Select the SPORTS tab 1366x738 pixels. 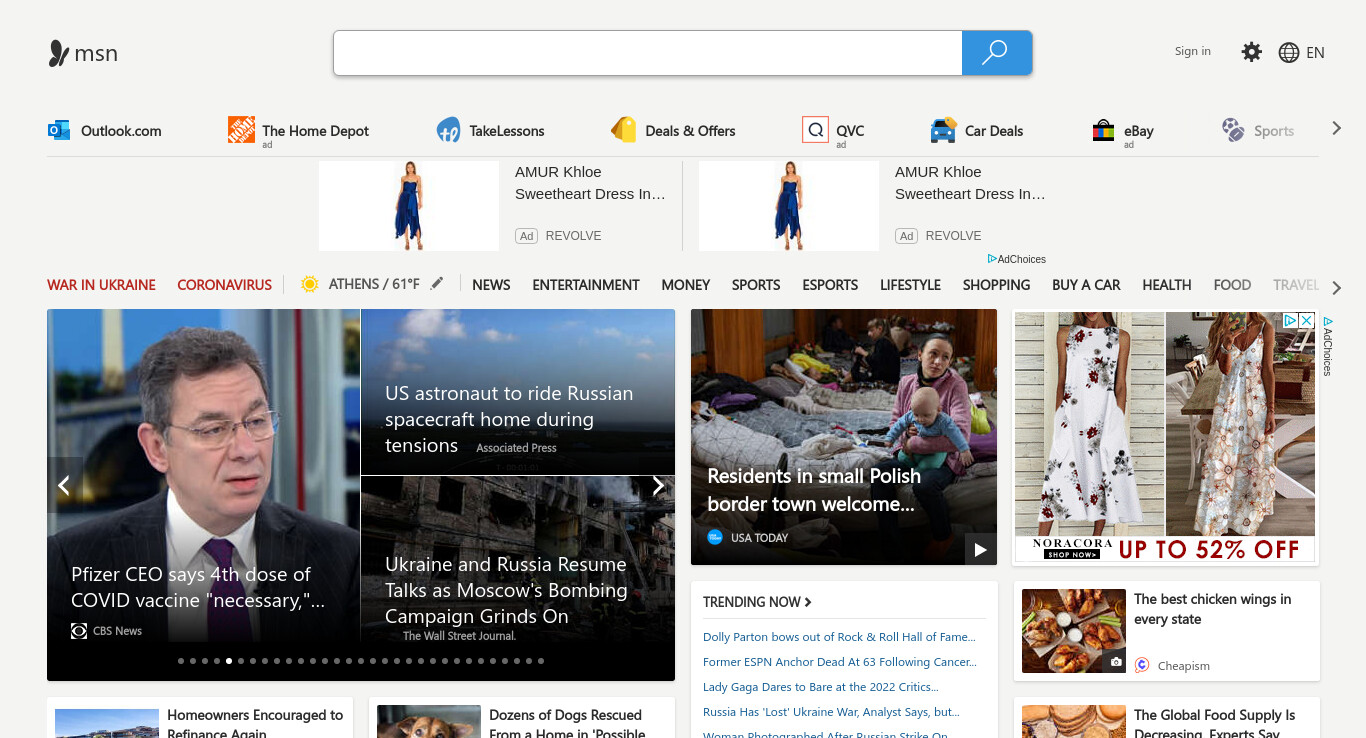coord(756,285)
